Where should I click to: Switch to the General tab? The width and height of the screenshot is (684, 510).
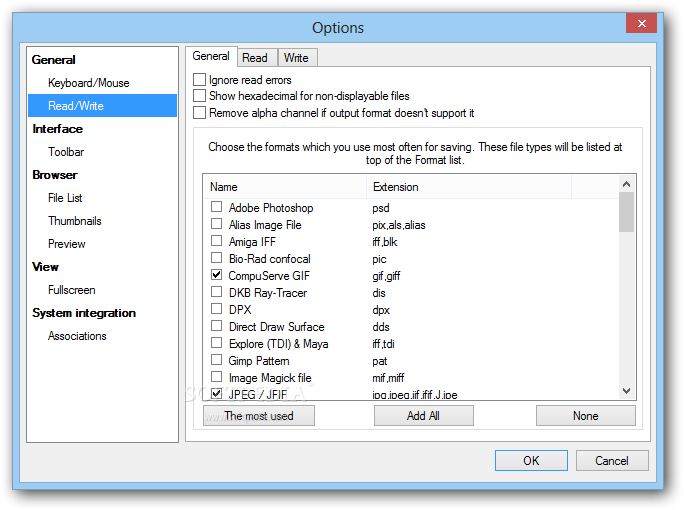coord(211,56)
